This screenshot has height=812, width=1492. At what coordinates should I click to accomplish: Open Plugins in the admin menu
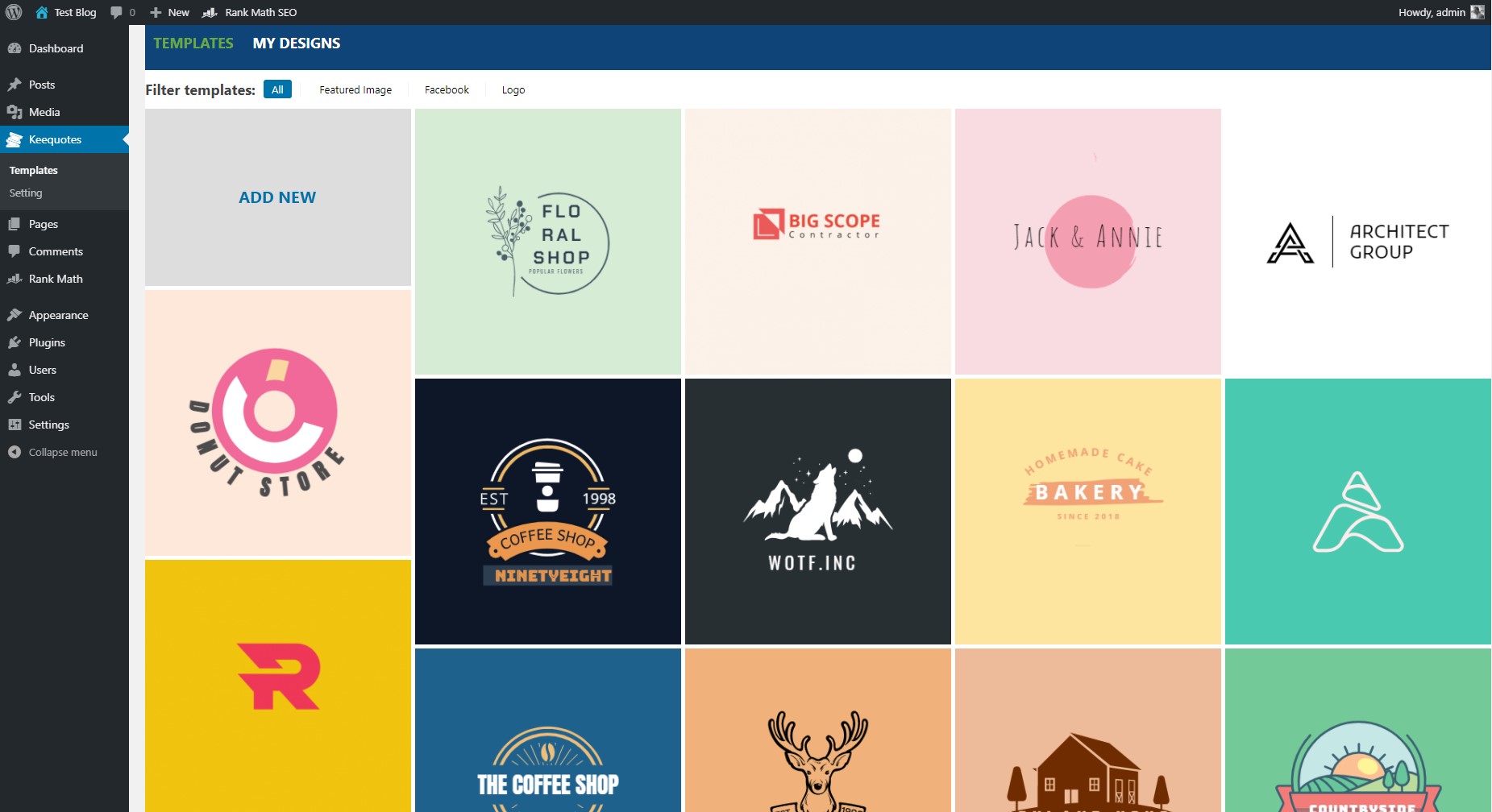64,342
